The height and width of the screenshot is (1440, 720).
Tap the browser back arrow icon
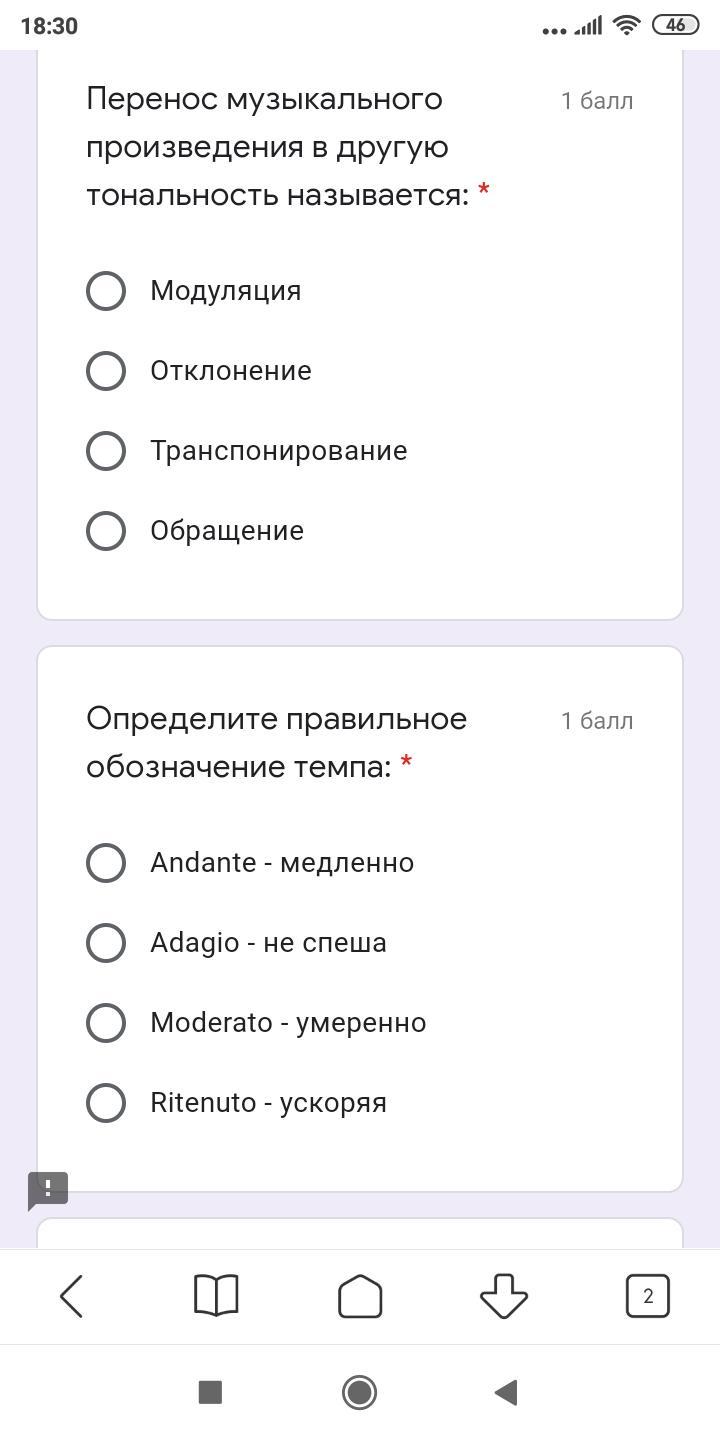[x=72, y=1296]
